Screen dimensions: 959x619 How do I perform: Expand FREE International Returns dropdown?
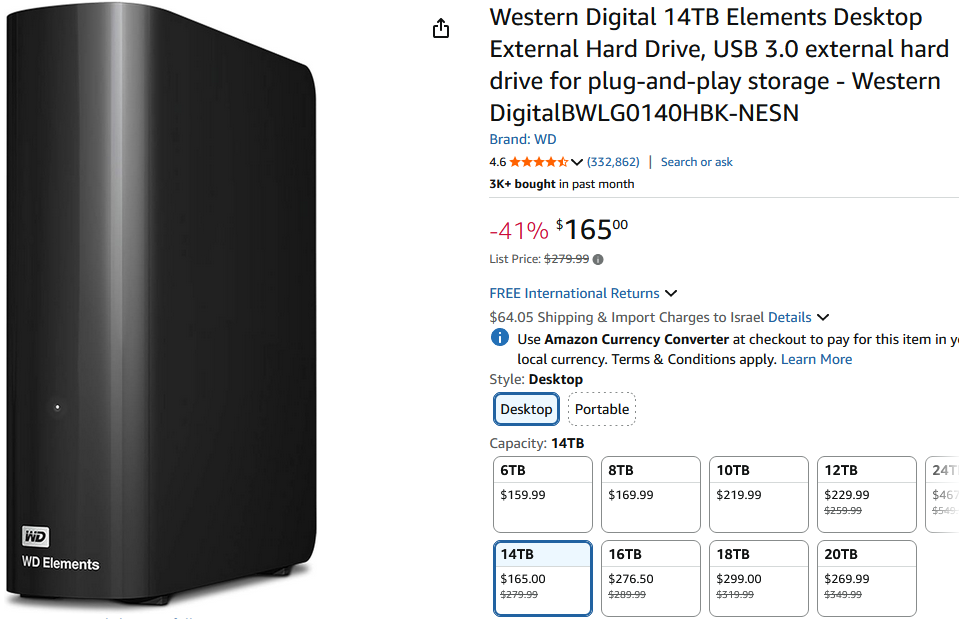click(x=671, y=293)
